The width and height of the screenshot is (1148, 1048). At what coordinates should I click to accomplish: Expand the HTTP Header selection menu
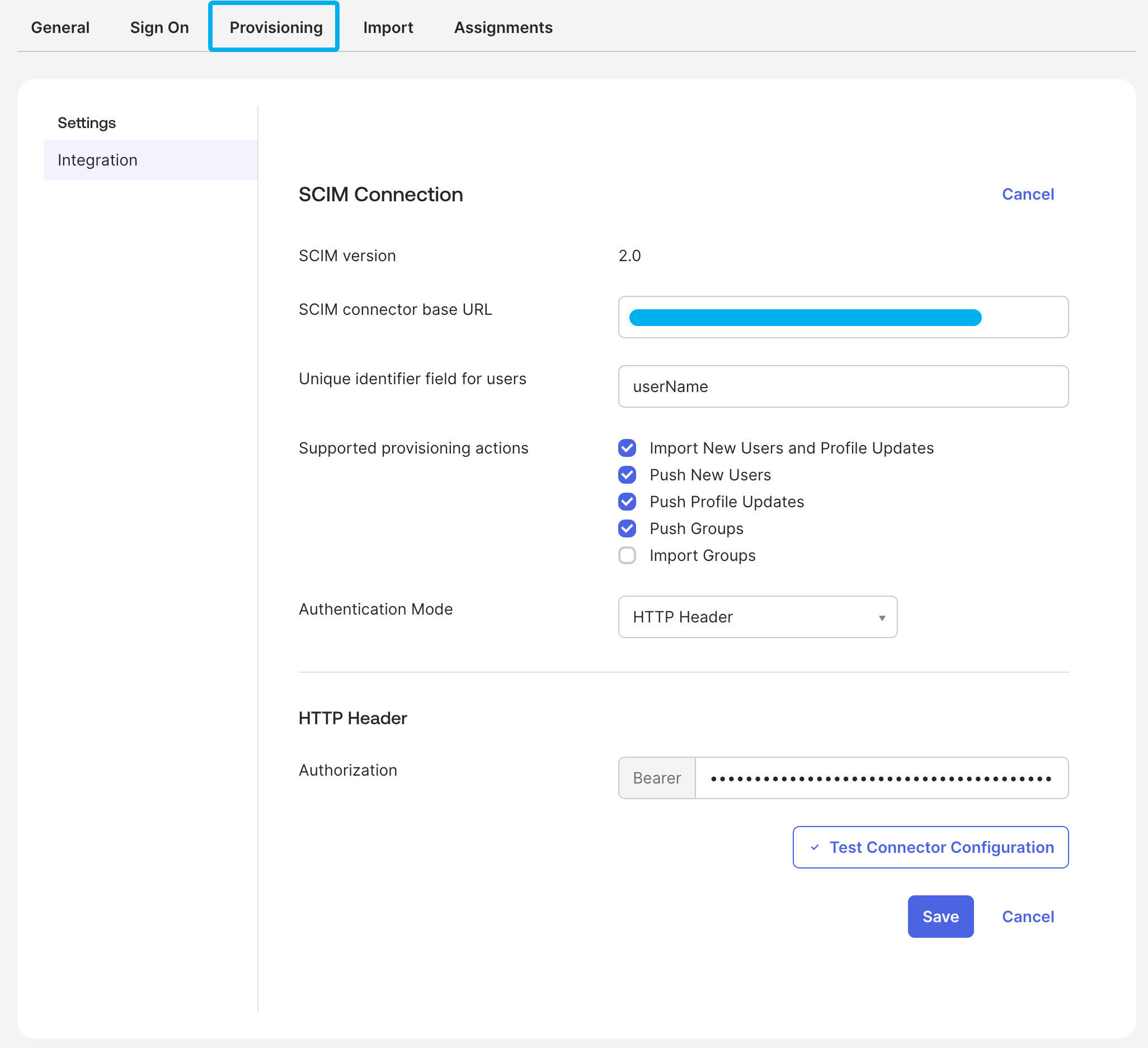[882, 617]
